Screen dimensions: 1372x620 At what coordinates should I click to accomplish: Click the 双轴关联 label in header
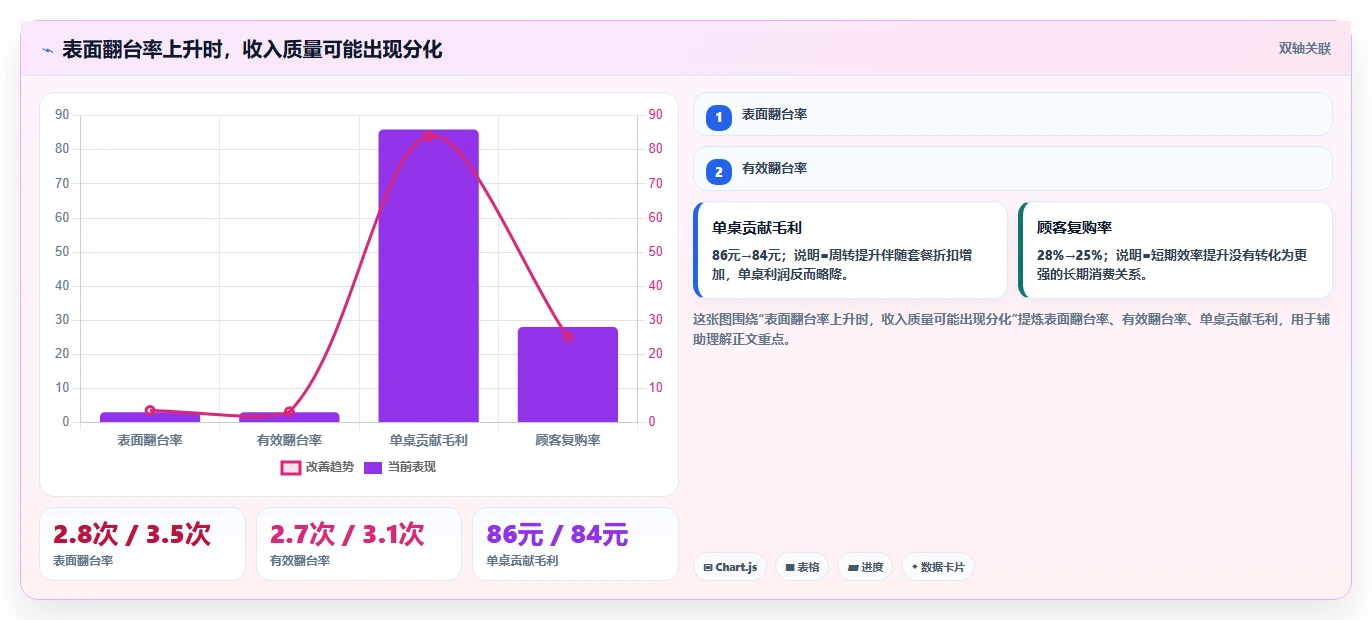pos(1305,48)
